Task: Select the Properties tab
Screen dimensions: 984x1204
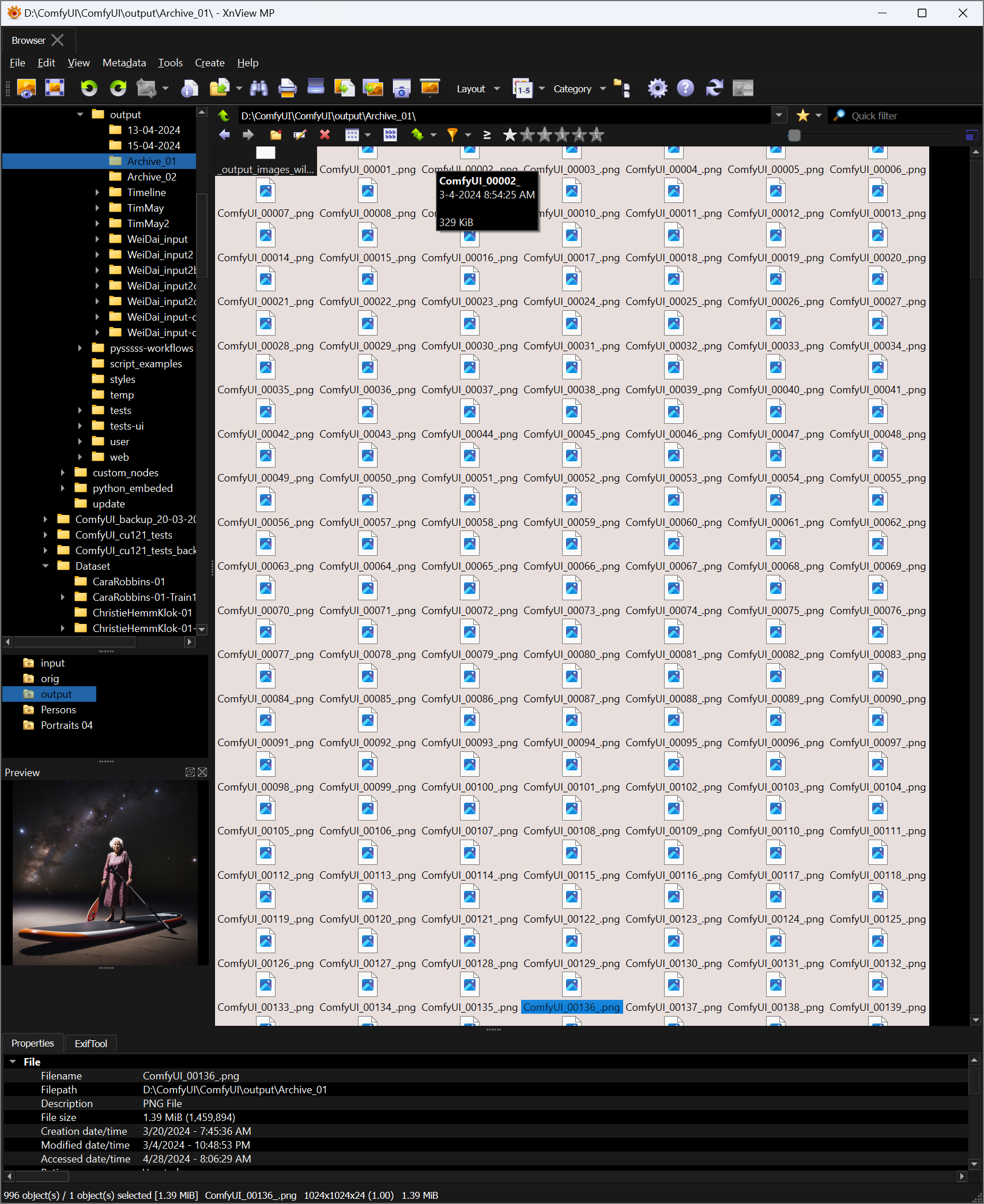Action: [32, 1043]
